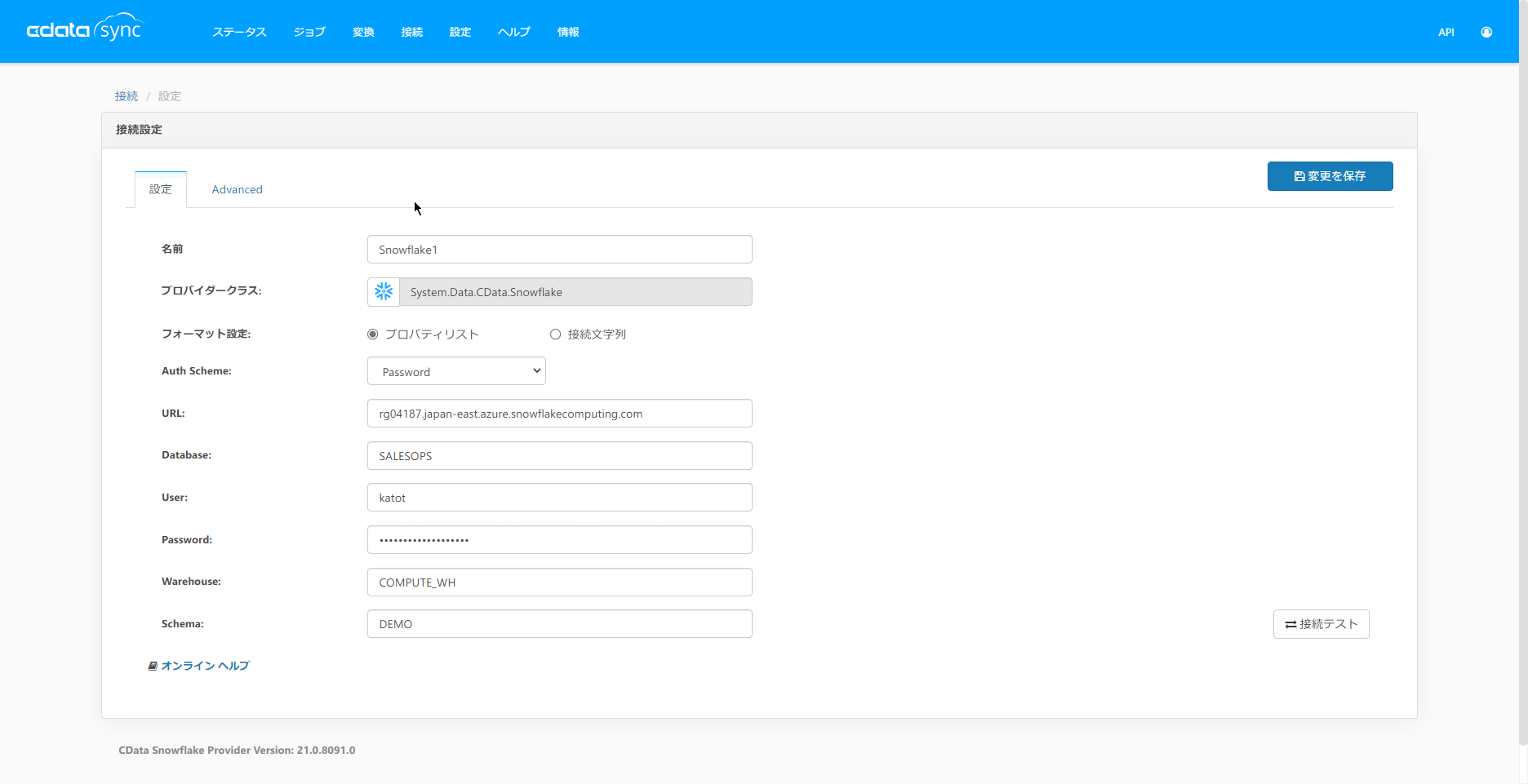
Task: Click the 設定 text in the breadcrumb
Action: (170, 96)
